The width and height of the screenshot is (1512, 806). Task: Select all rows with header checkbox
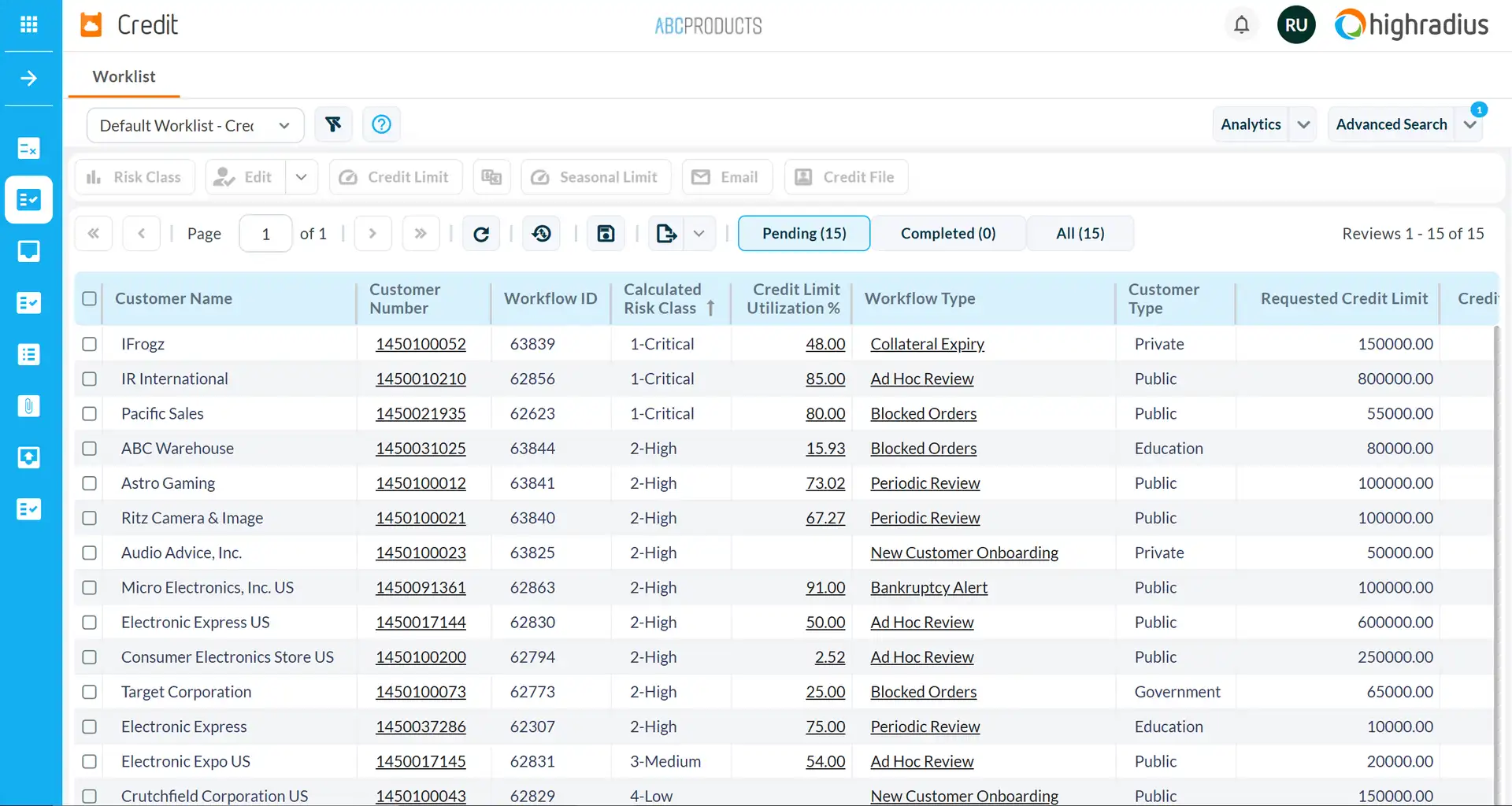click(x=90, y=298)
